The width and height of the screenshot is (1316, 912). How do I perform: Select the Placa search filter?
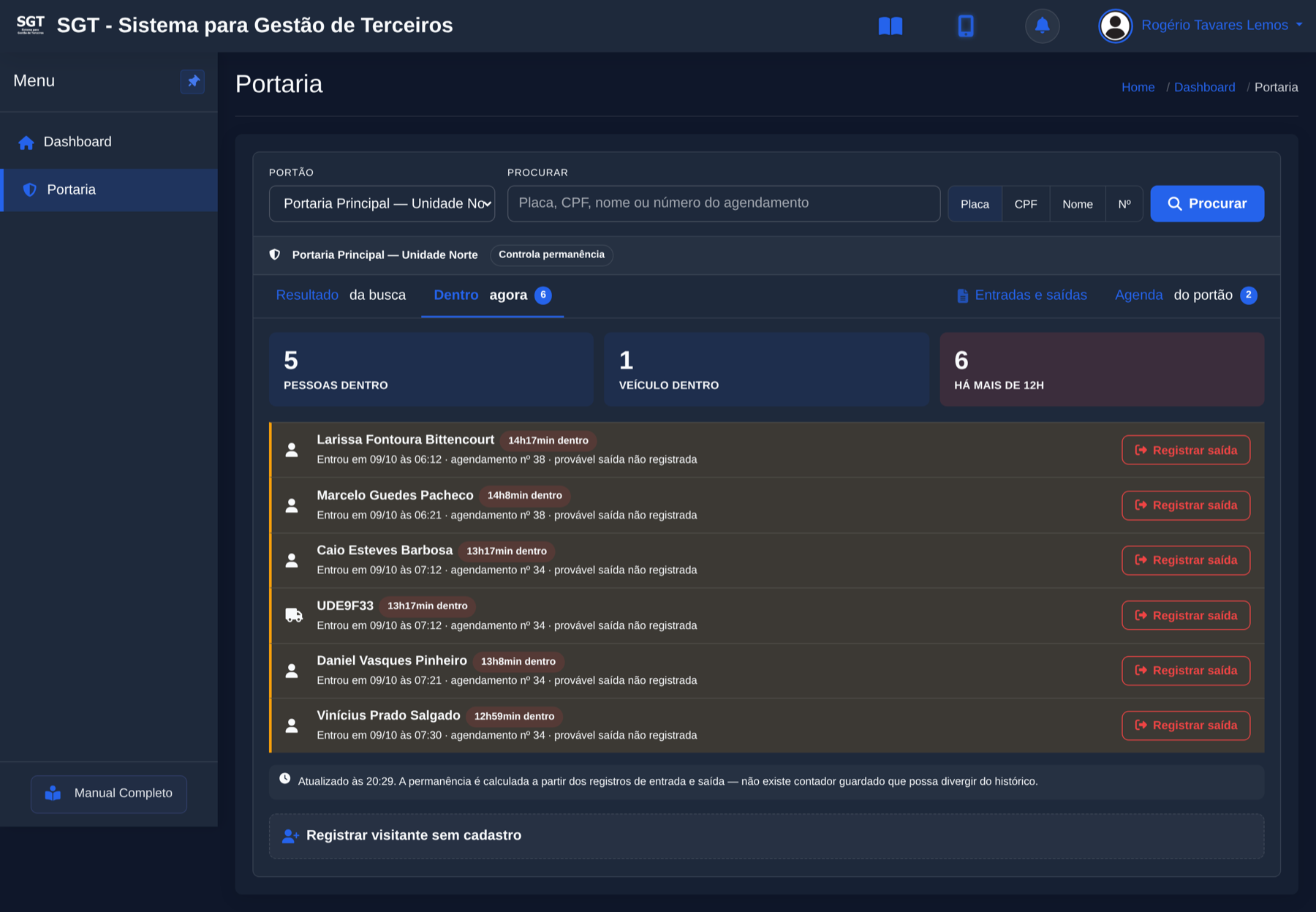(x=975, y=204)
